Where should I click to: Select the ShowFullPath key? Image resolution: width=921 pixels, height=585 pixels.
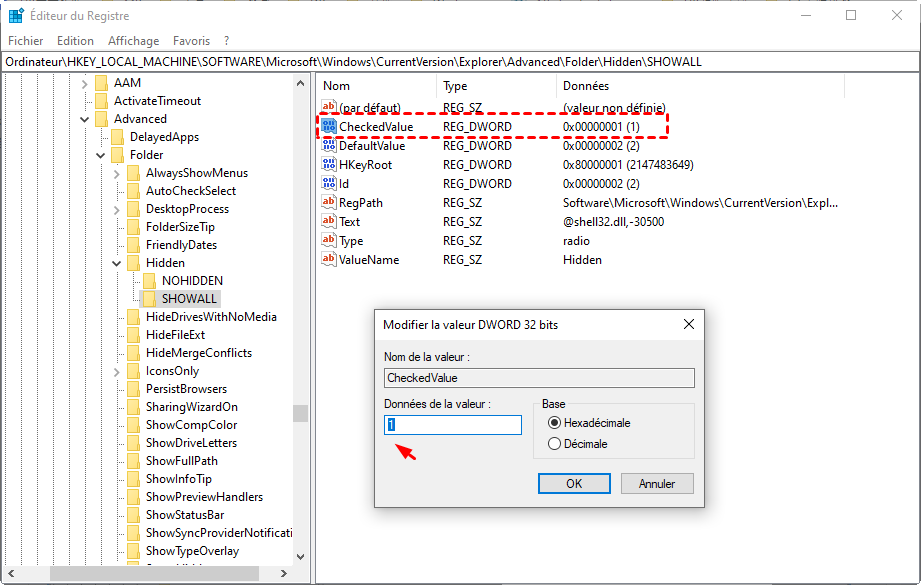[182, 461]
